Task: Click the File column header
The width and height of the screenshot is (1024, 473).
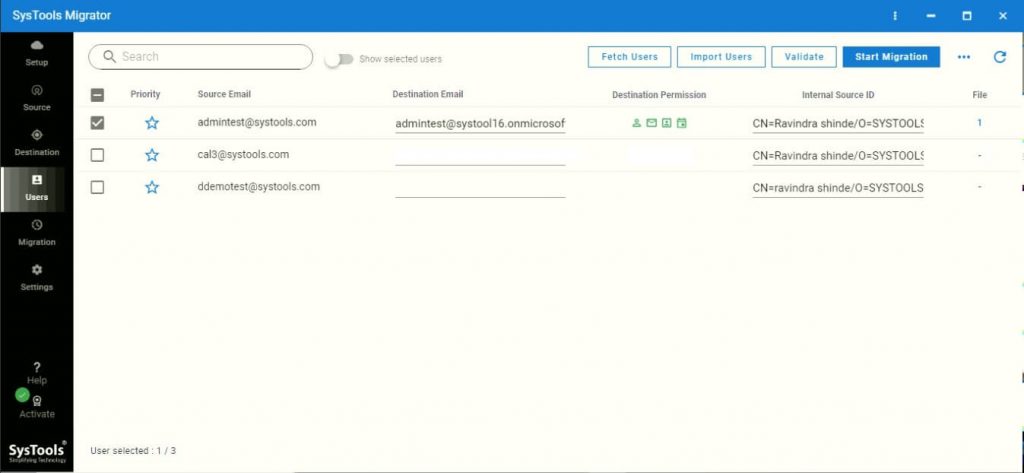Action: pyautogui.click(x=979, y=95)
